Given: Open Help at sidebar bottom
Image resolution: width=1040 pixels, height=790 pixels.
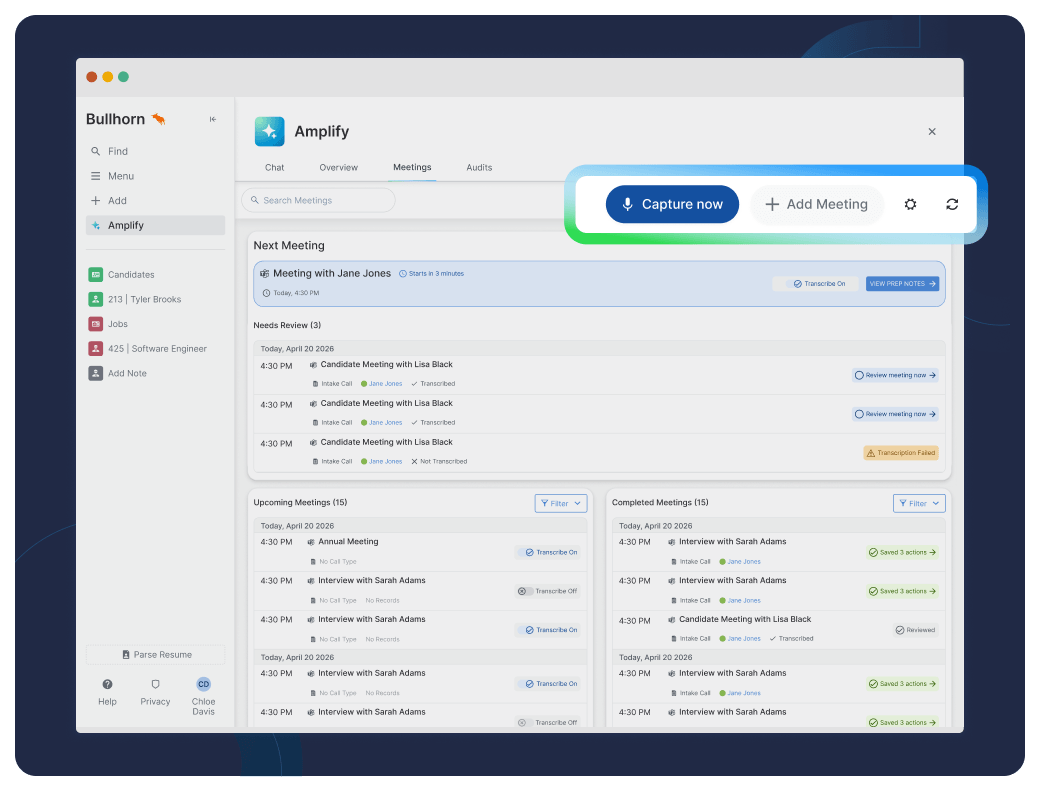Looking at the screenshot, I should coord(107,692).
